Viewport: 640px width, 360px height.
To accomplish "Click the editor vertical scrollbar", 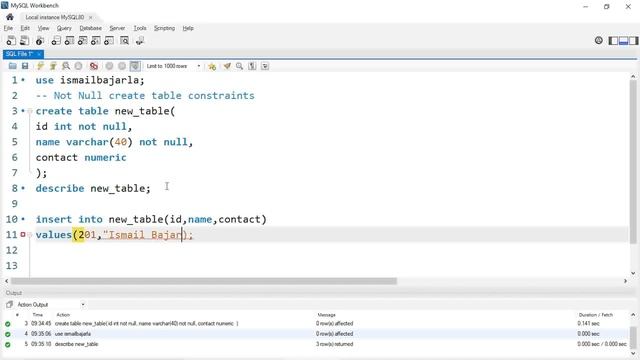I will pos(633,163).
